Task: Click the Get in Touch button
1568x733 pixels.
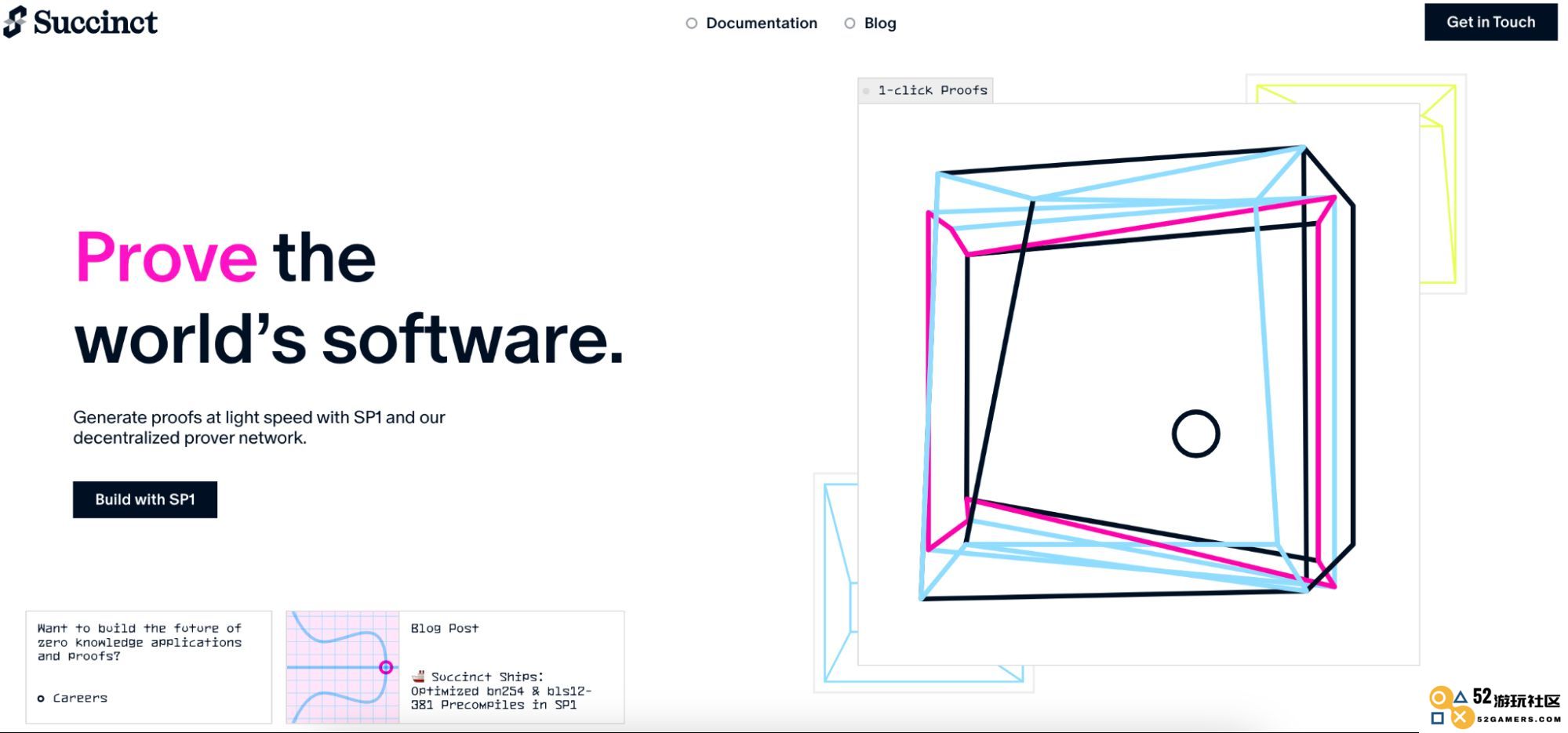Action: pos(1490,22)
